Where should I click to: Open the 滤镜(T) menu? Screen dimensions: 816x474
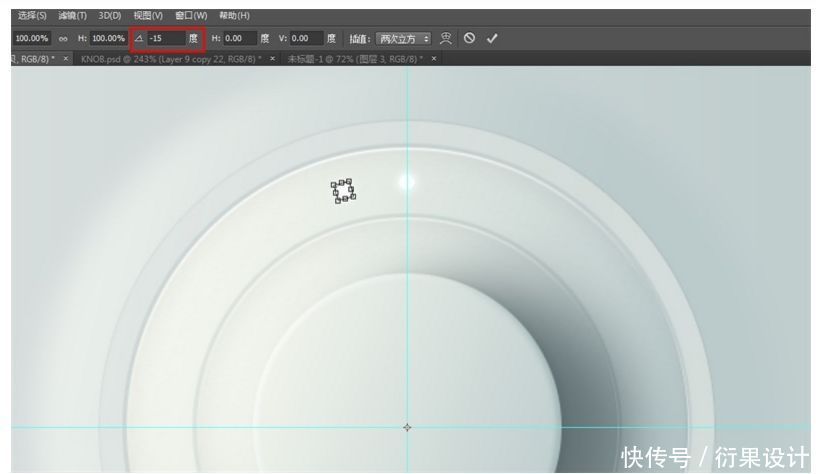coord(72,16)
